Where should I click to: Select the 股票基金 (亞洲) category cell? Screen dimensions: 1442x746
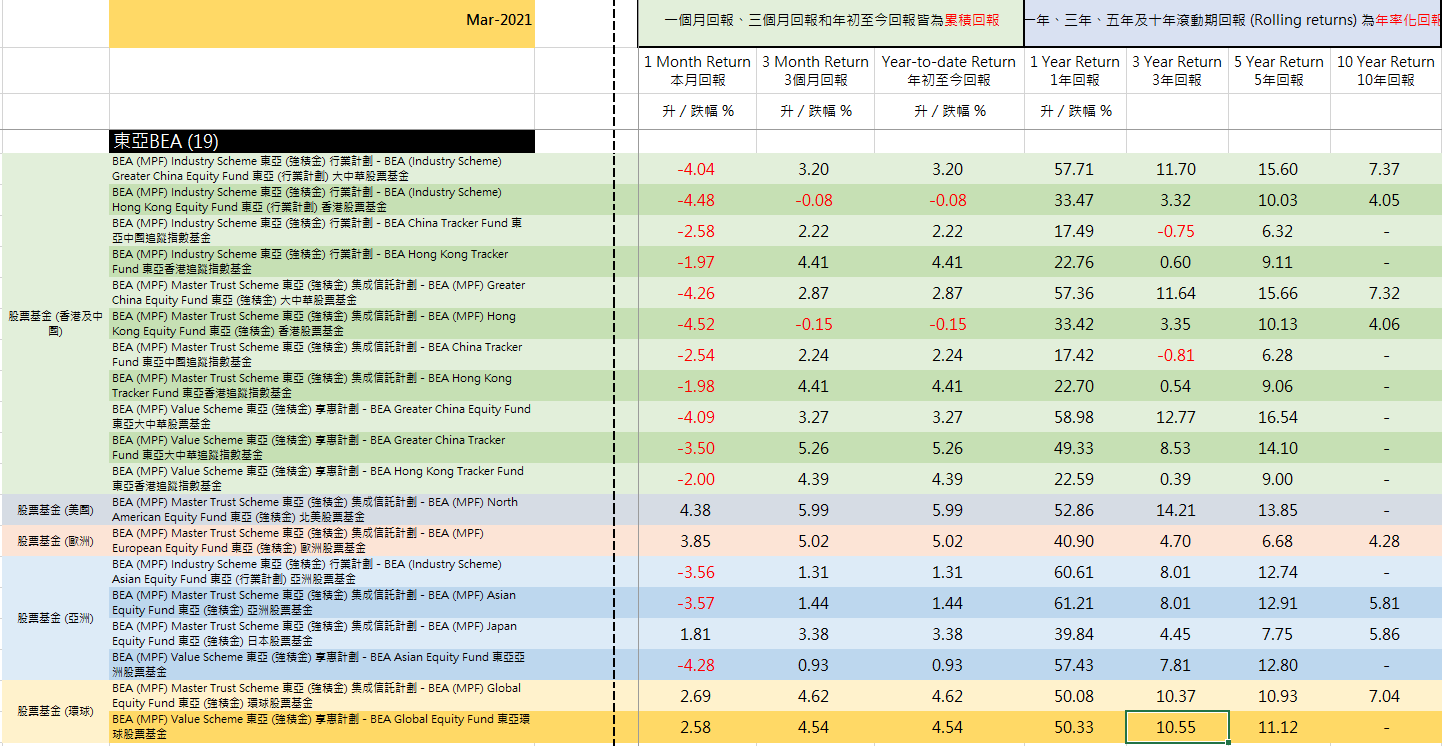[55, 618]
